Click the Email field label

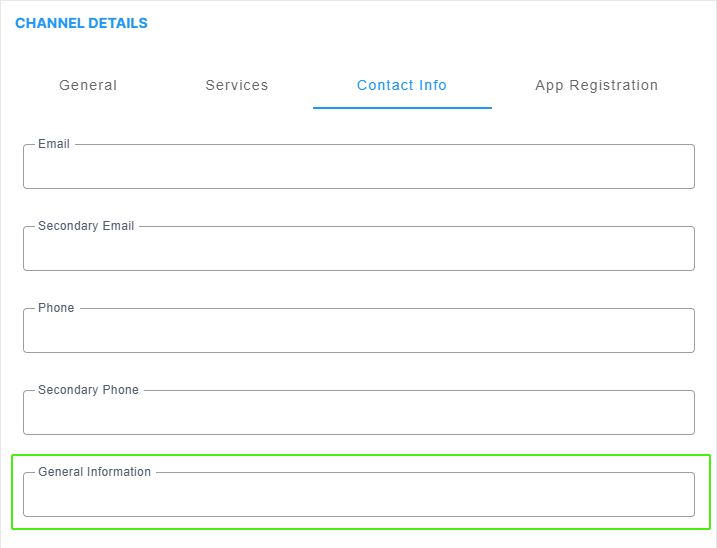(54, 144)
